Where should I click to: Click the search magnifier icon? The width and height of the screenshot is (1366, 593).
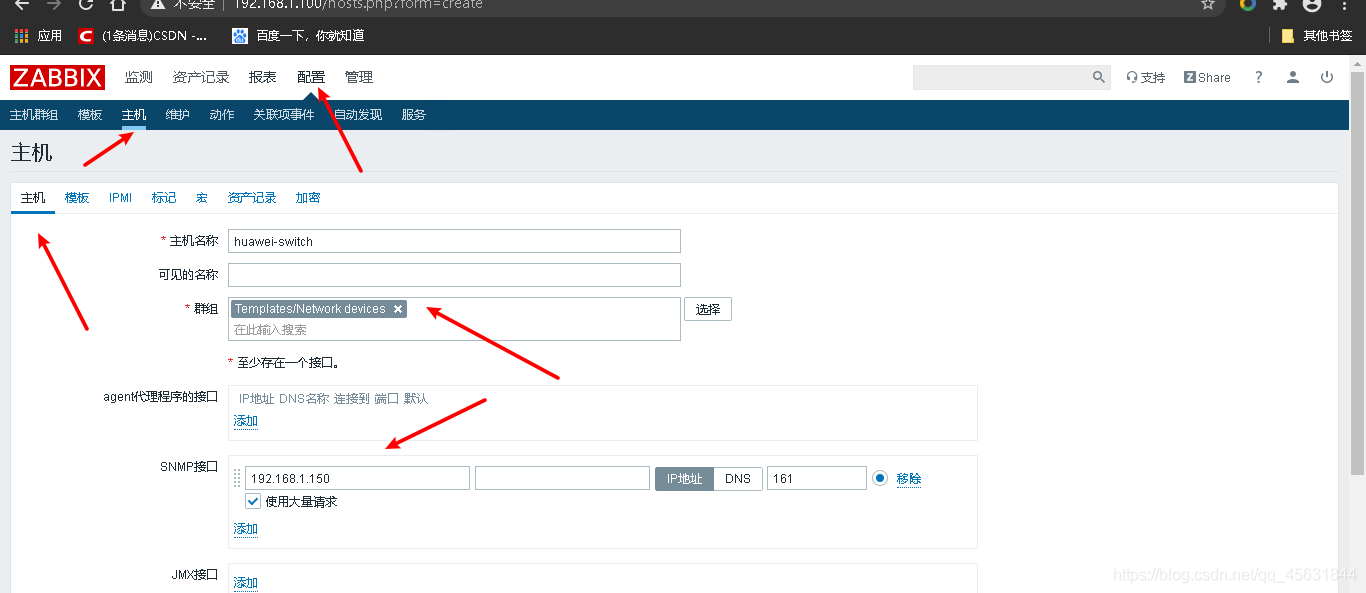(x=1098, y=77)
